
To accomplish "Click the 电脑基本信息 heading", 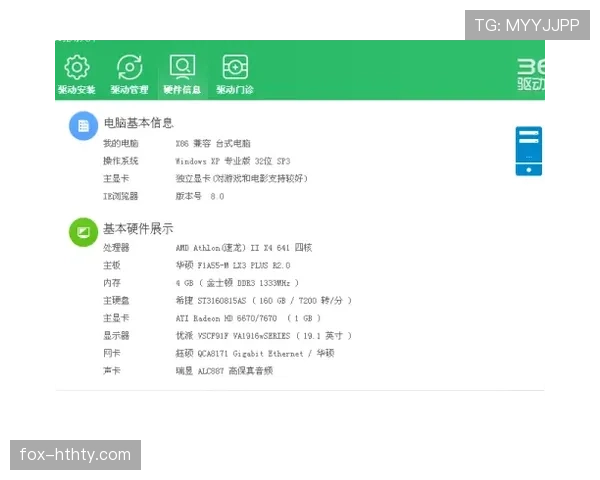I will 139,123.
